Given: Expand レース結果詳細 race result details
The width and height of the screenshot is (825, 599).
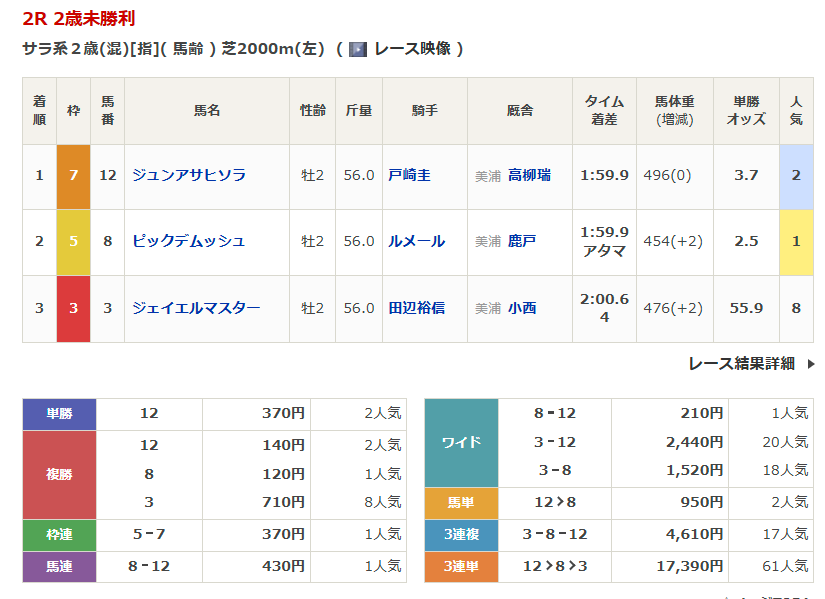Looking at the screenshot, I should [x=741, y=364].
